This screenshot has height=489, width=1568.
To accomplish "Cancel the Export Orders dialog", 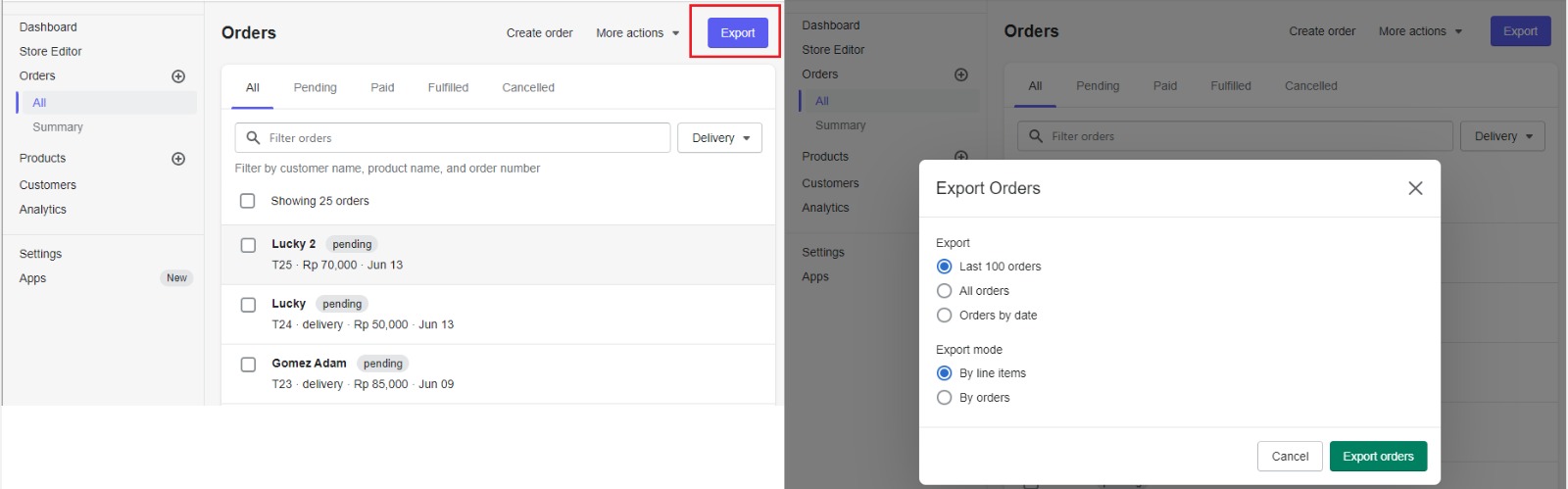I will (x=1290, y=457).
